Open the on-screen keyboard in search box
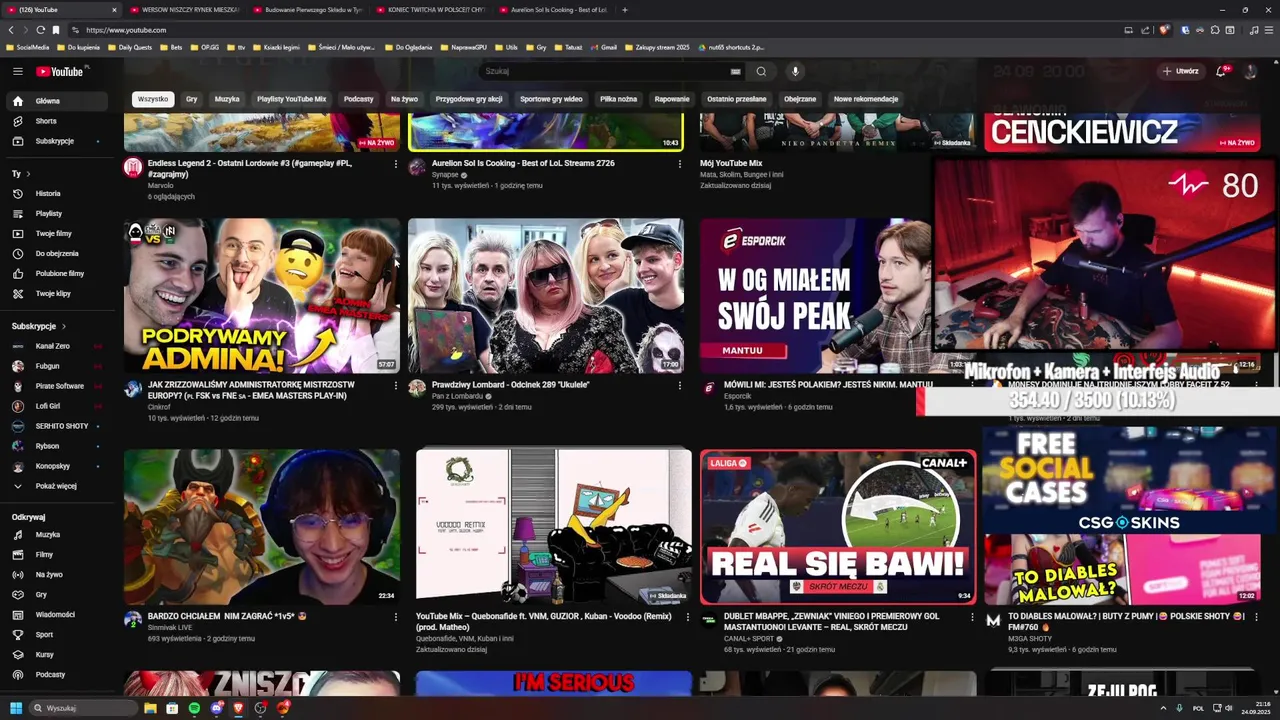 tap(735, 71)
